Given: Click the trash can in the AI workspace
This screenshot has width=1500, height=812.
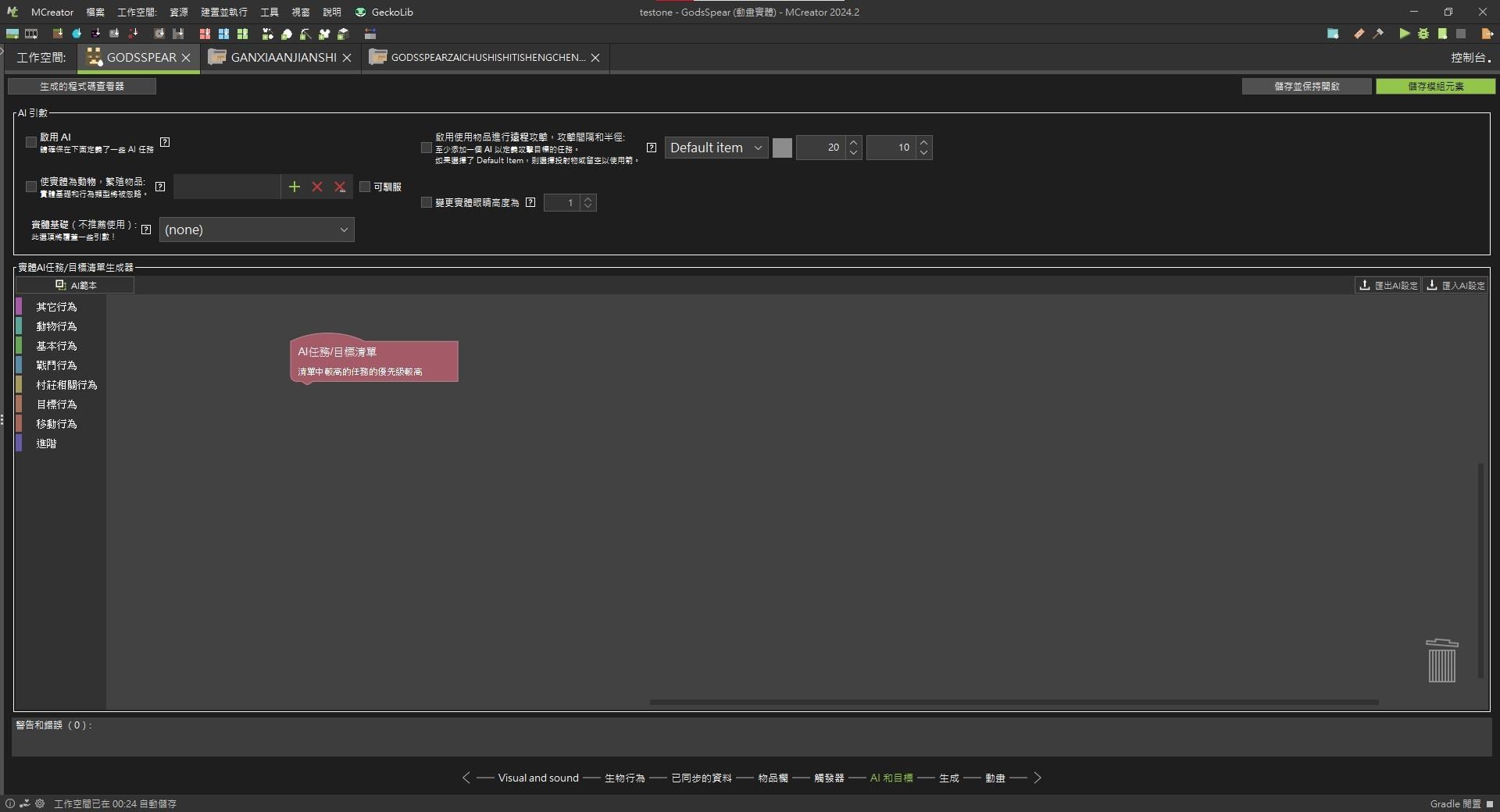Looking at the screenshot, I should point(1441,661).
